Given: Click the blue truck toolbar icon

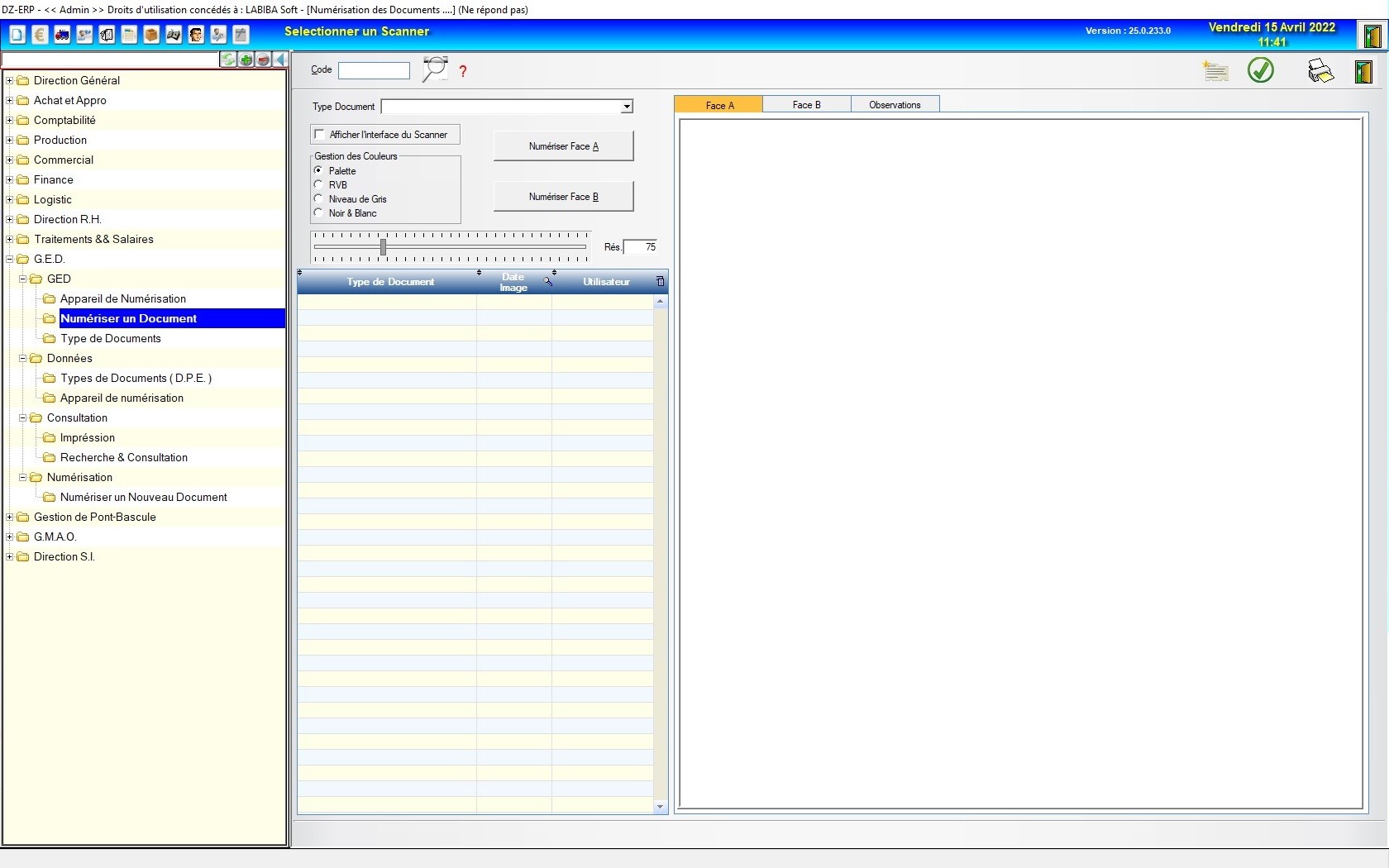Looking at the screenshot, I should [62, 35].
